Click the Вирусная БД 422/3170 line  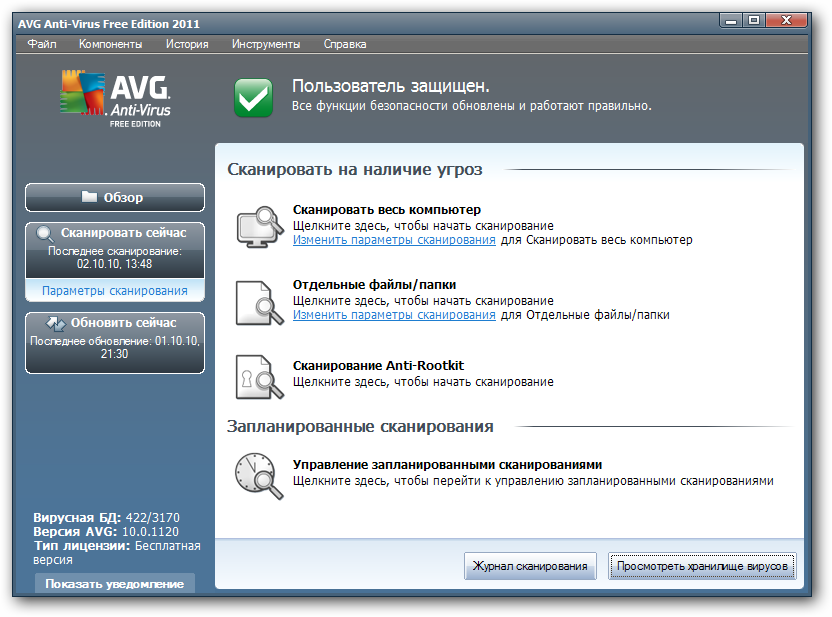tap(107, 517)
